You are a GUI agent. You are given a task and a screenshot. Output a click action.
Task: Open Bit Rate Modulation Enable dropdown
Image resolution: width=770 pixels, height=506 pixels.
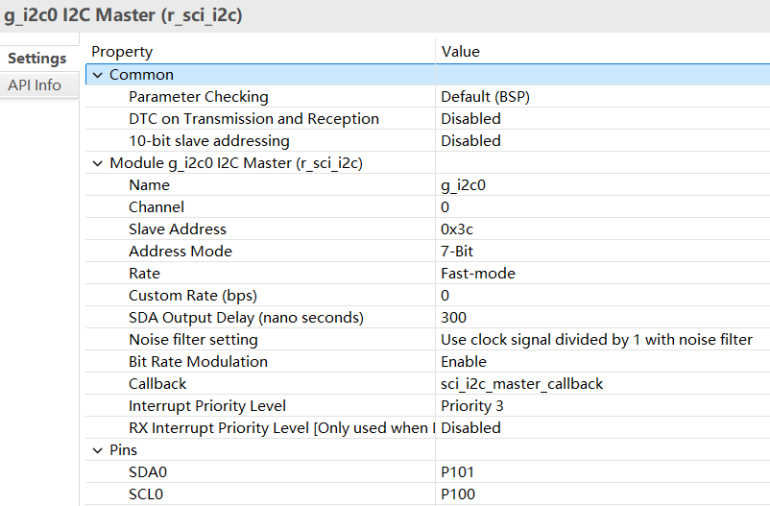pos(464,362)
